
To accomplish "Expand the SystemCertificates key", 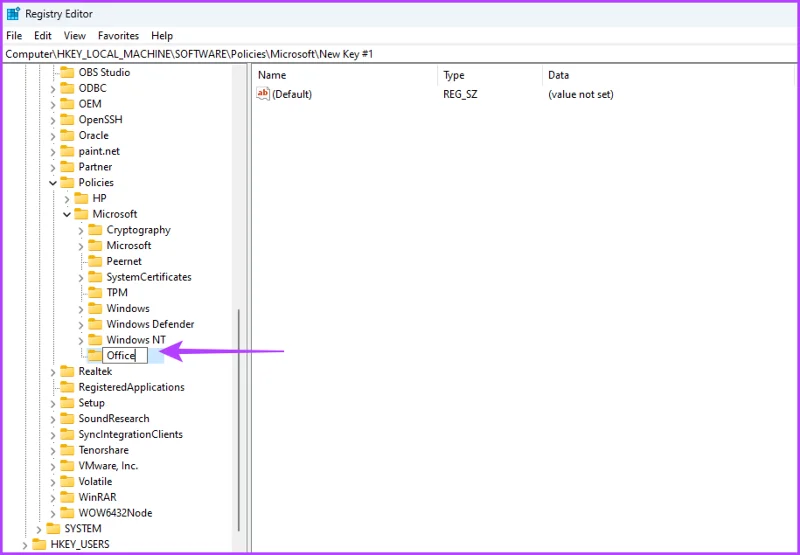I will [81, 277].
